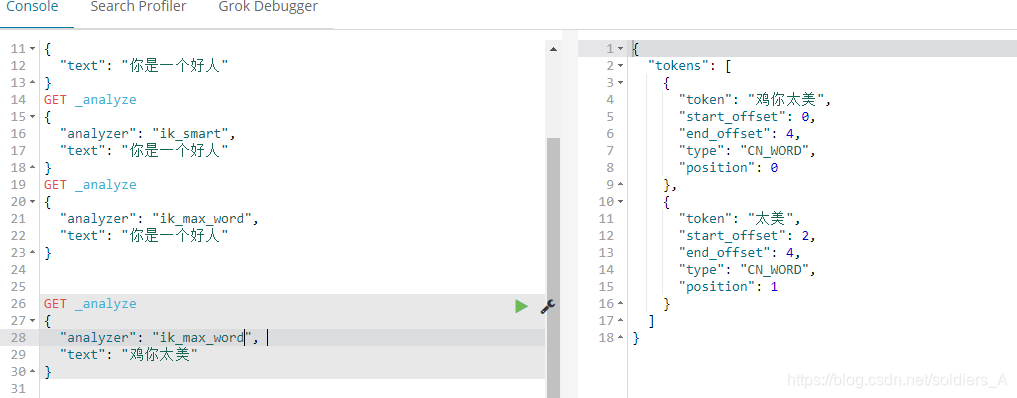Run the selected request with green play button
This screenshot has height=398, width=1017.
point(521,306)
